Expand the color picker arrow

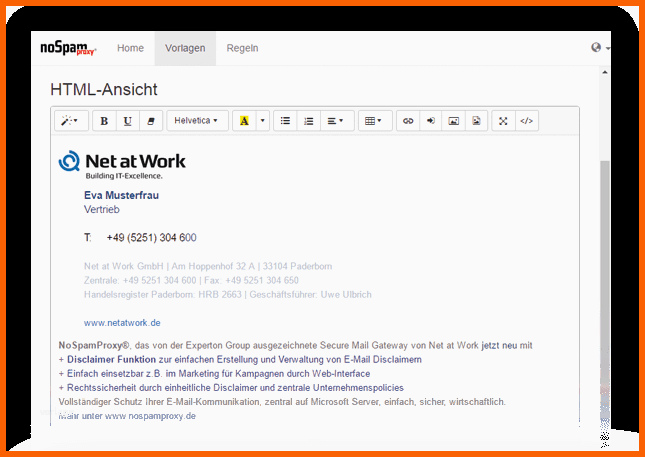pyautogui.click(x=263, y=121)
